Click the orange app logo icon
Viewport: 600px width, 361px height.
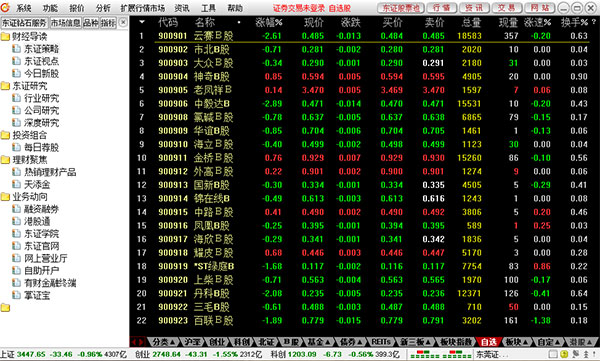pyautogui.click(x=5, y=7)
